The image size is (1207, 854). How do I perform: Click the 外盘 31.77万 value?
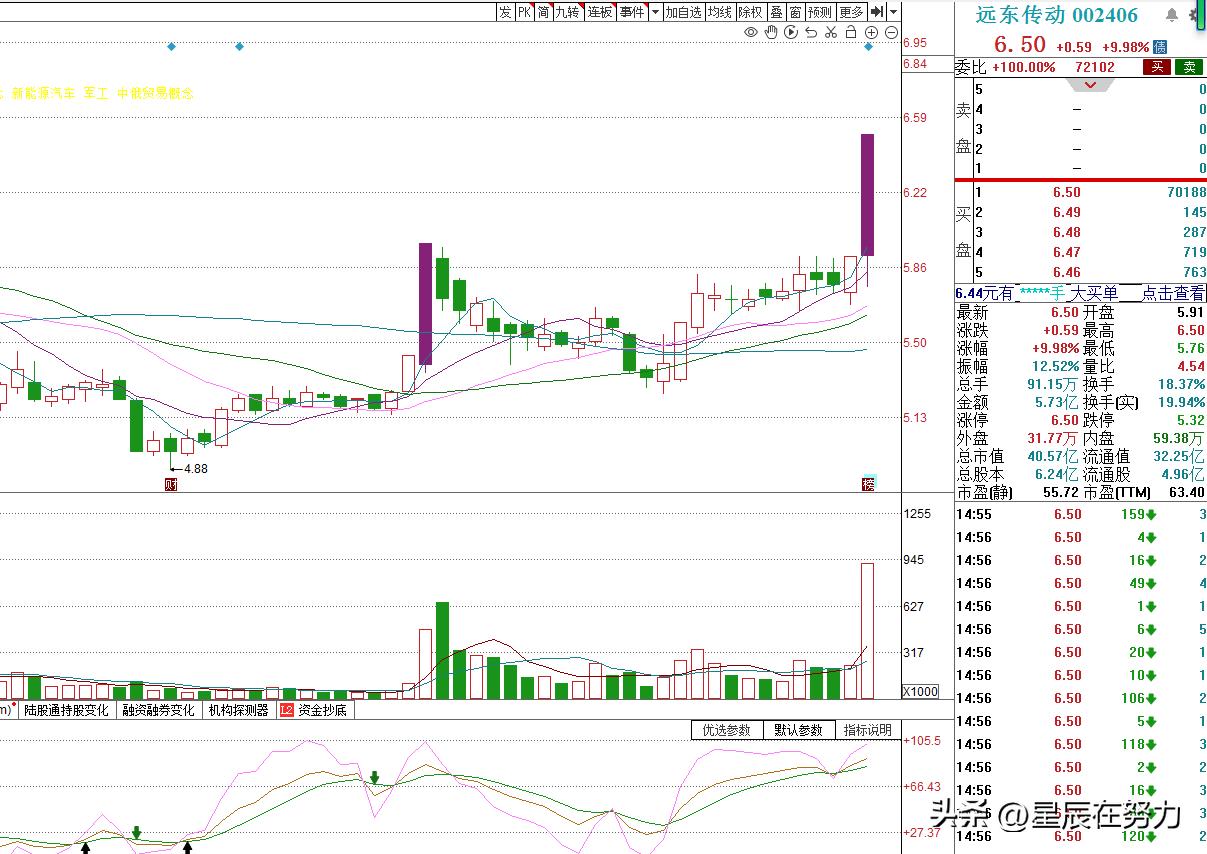point(1054,438)
